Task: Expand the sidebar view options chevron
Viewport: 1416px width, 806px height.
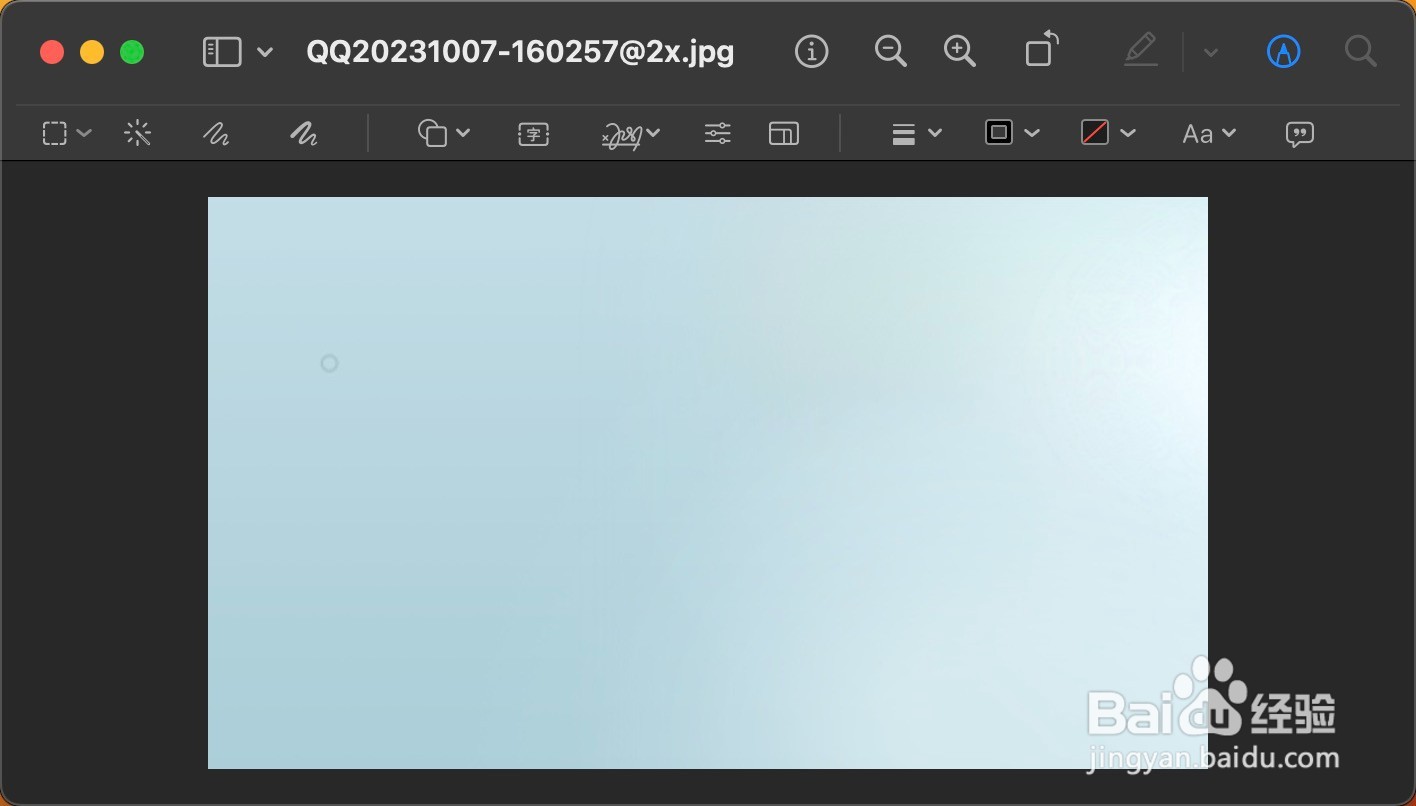Action: coord(265,52)
